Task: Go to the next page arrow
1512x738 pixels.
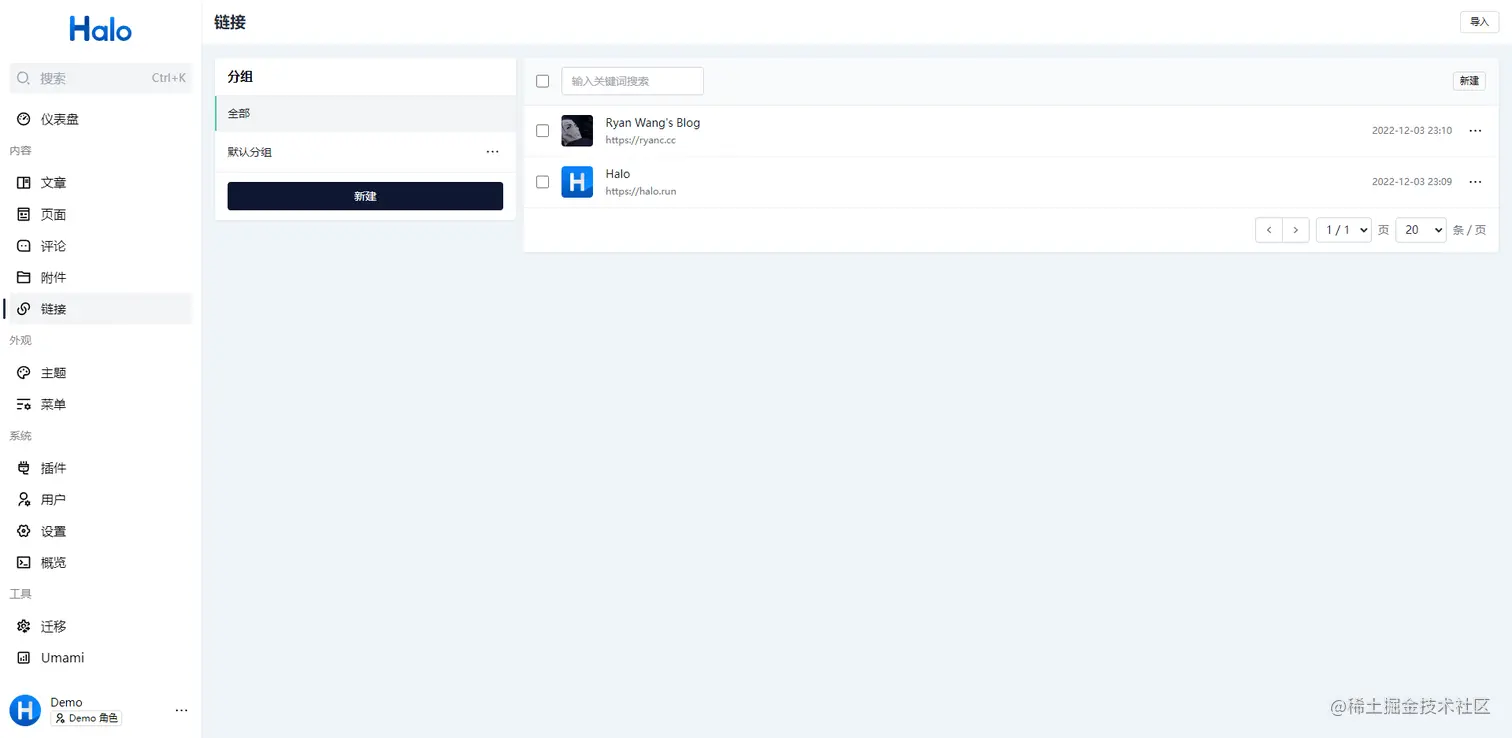Action: [x=1295, y=230]
